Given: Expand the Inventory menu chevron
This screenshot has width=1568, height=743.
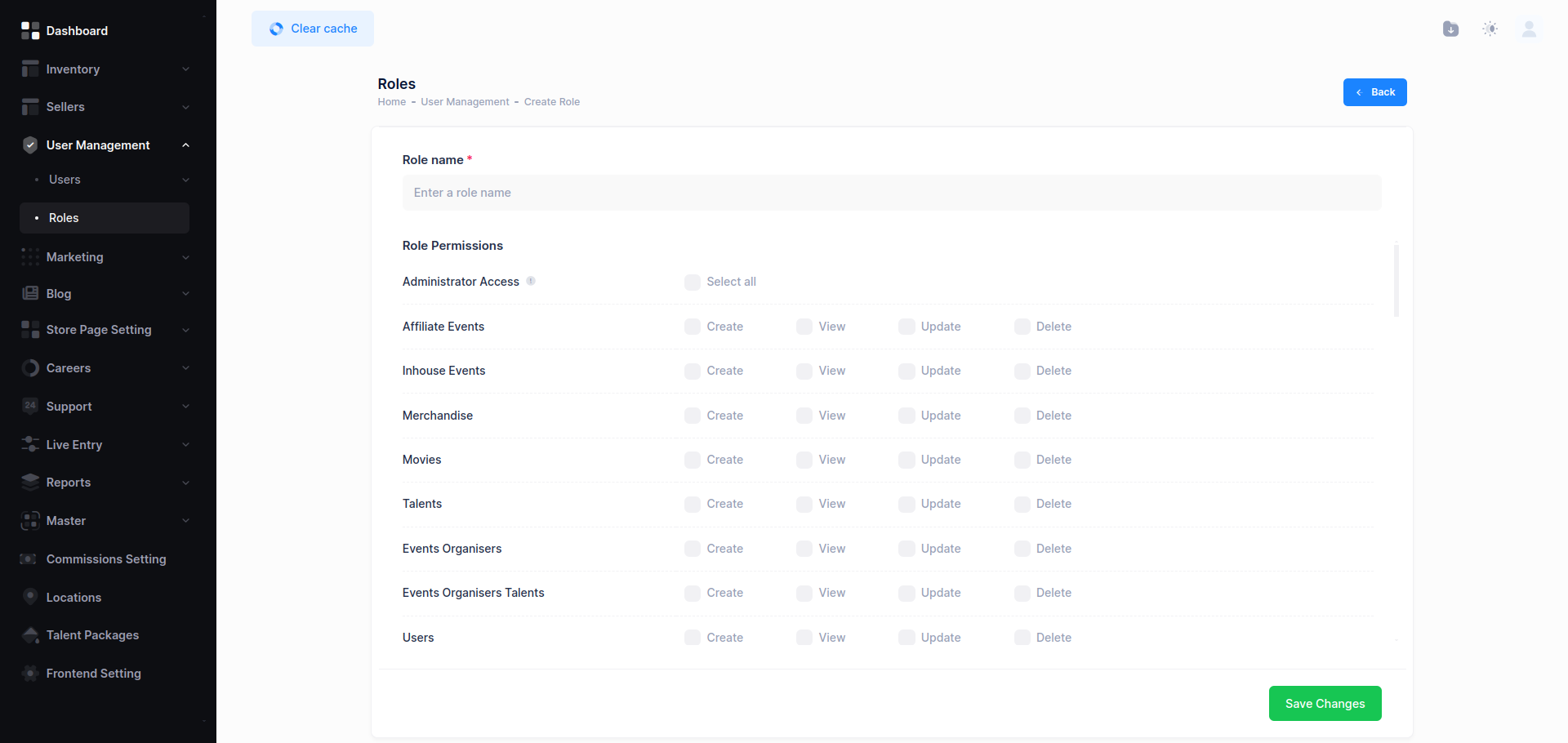Looking at the screenshot, I should [x=185, y=69].
